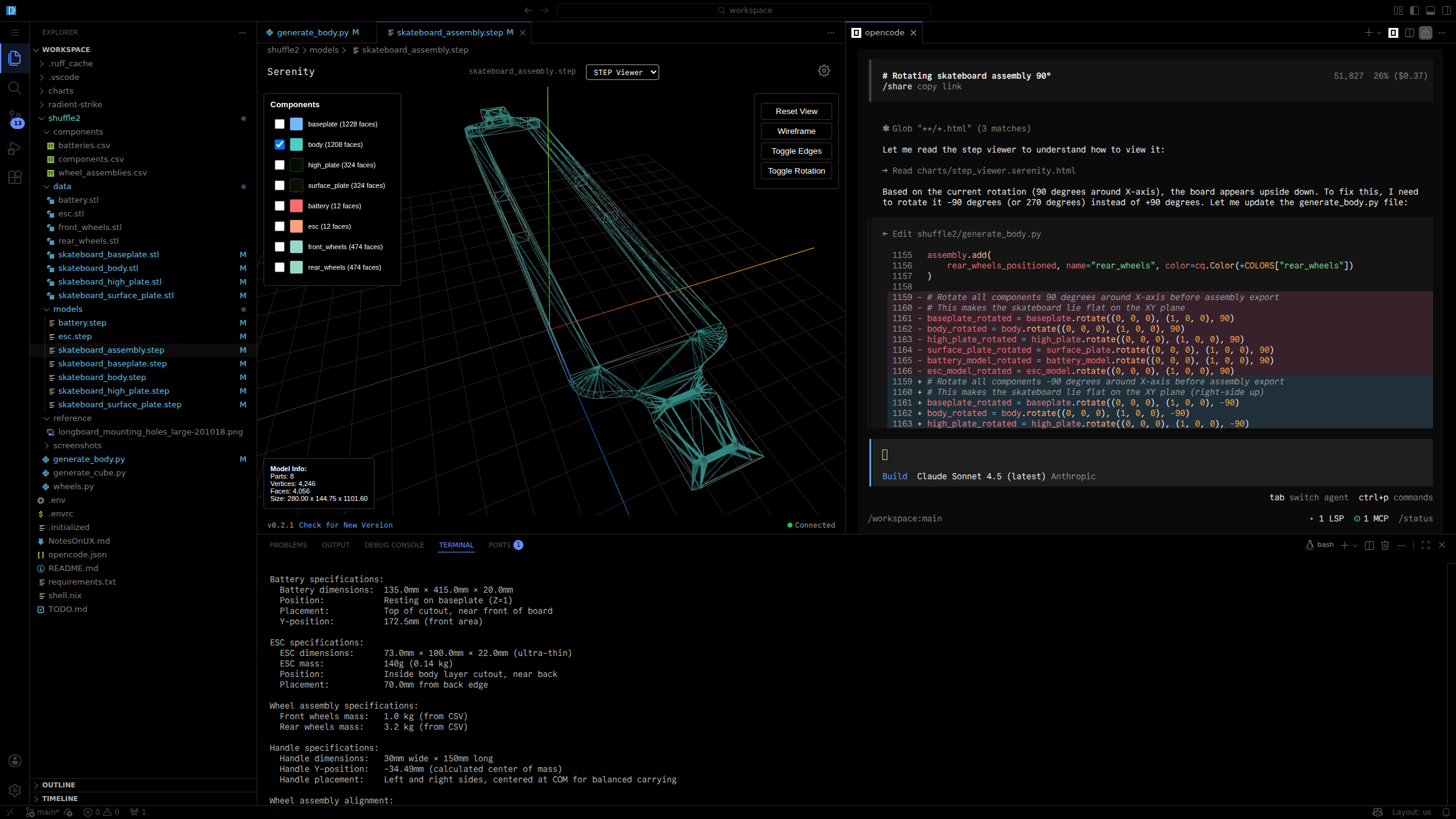Open the Accounts icon in the activity bar

15,761
